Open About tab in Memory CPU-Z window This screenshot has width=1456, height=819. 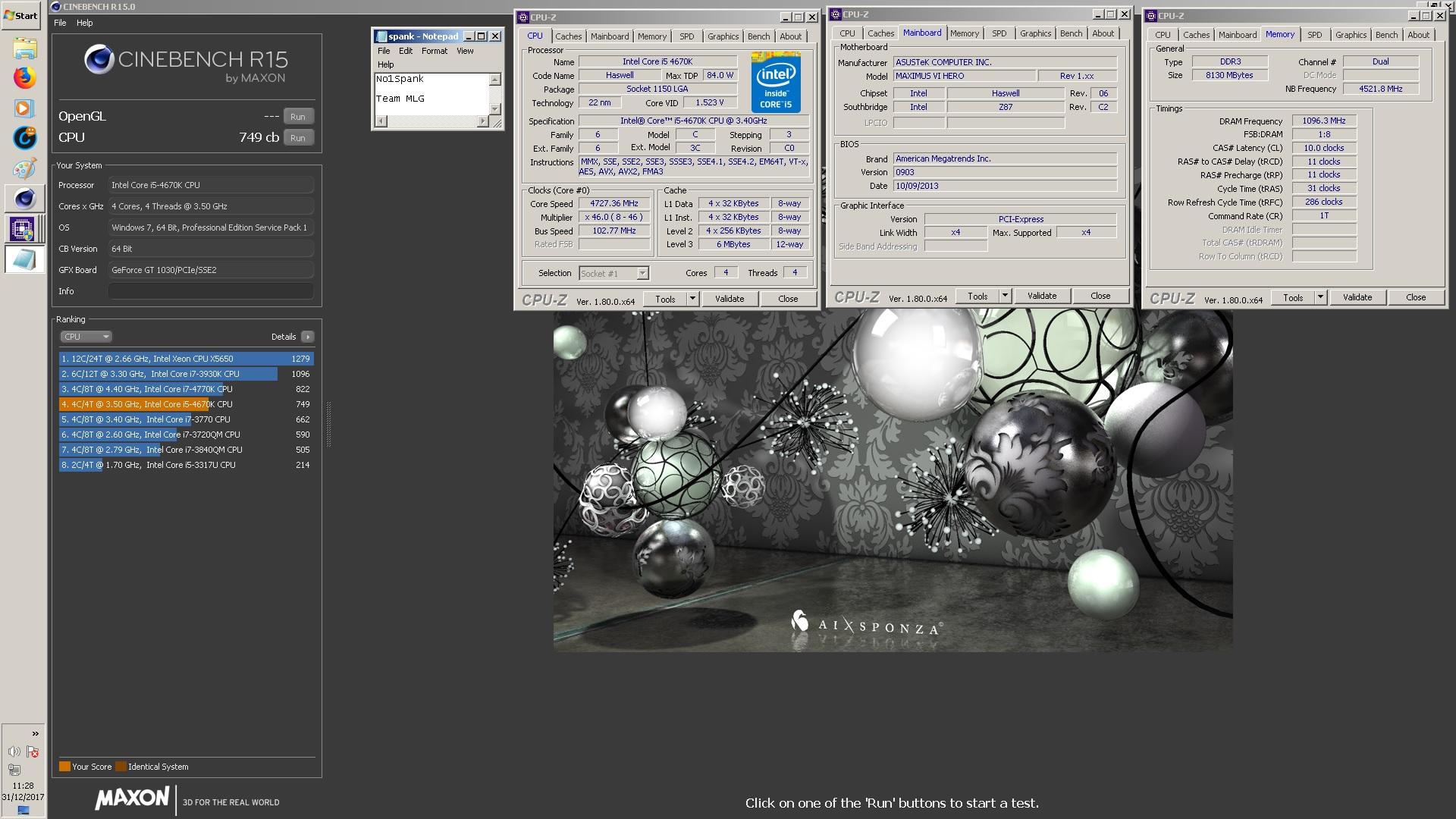1418,35
